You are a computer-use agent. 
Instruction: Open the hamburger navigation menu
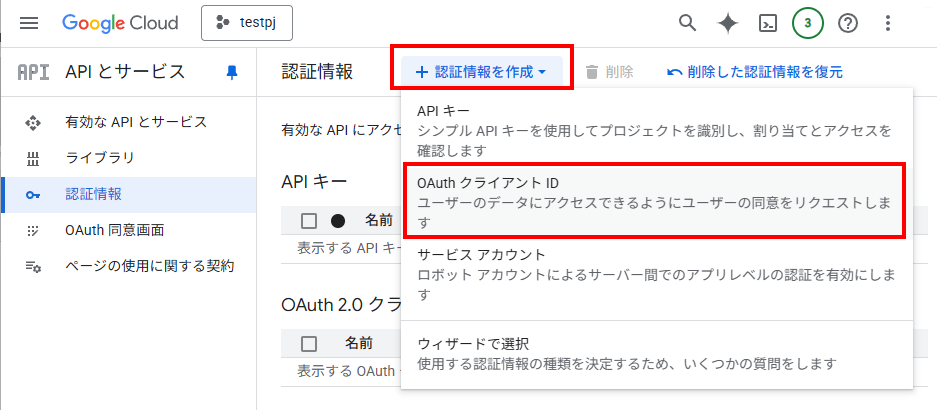29,23
